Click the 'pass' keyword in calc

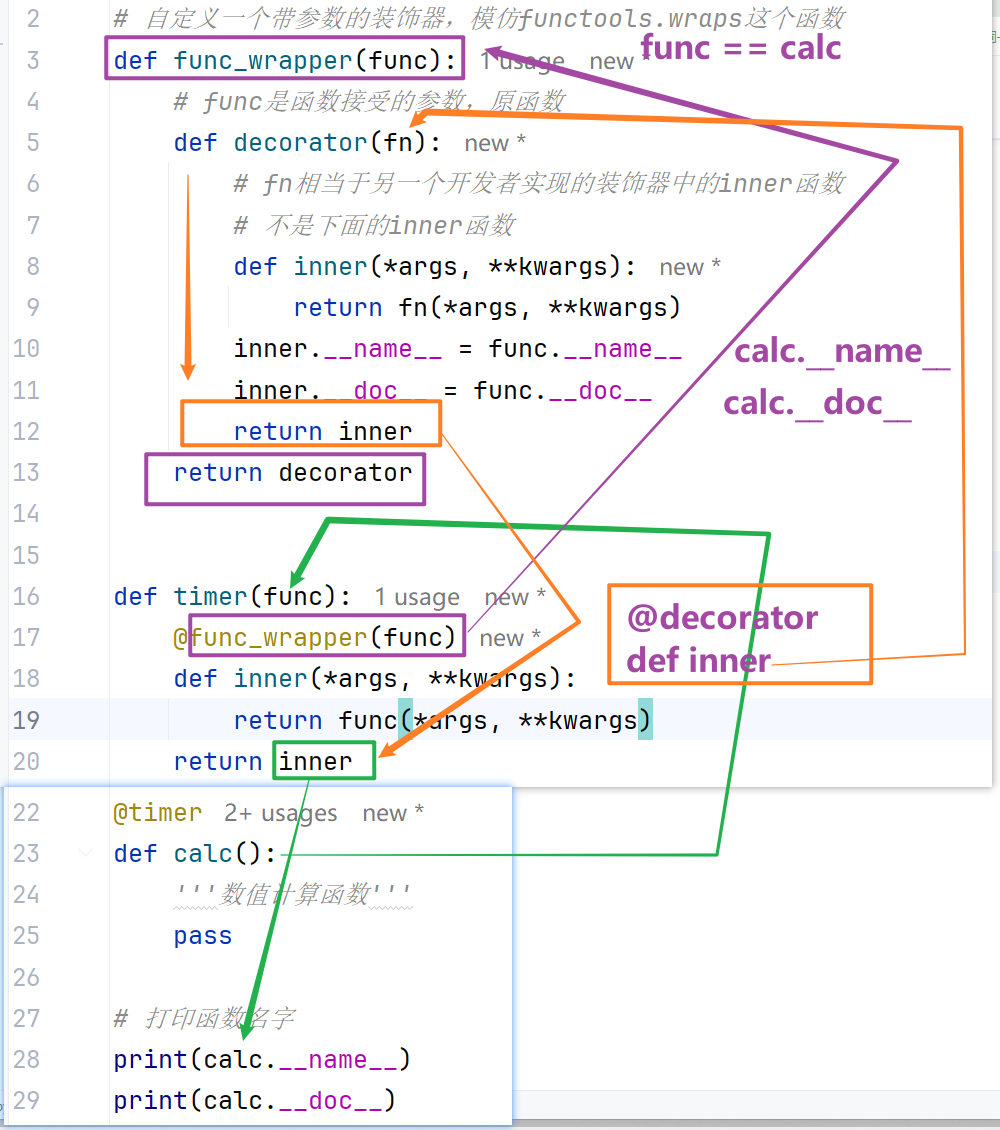(x=203, y=936)
